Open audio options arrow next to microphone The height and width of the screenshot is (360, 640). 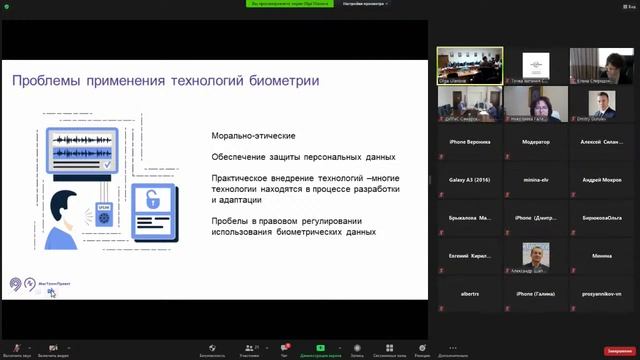29,348
